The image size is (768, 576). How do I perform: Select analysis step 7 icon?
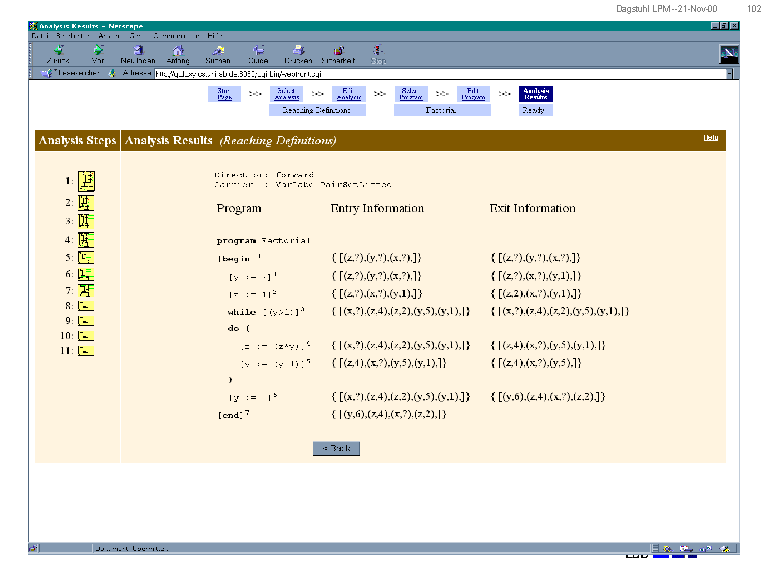[87, 290]
